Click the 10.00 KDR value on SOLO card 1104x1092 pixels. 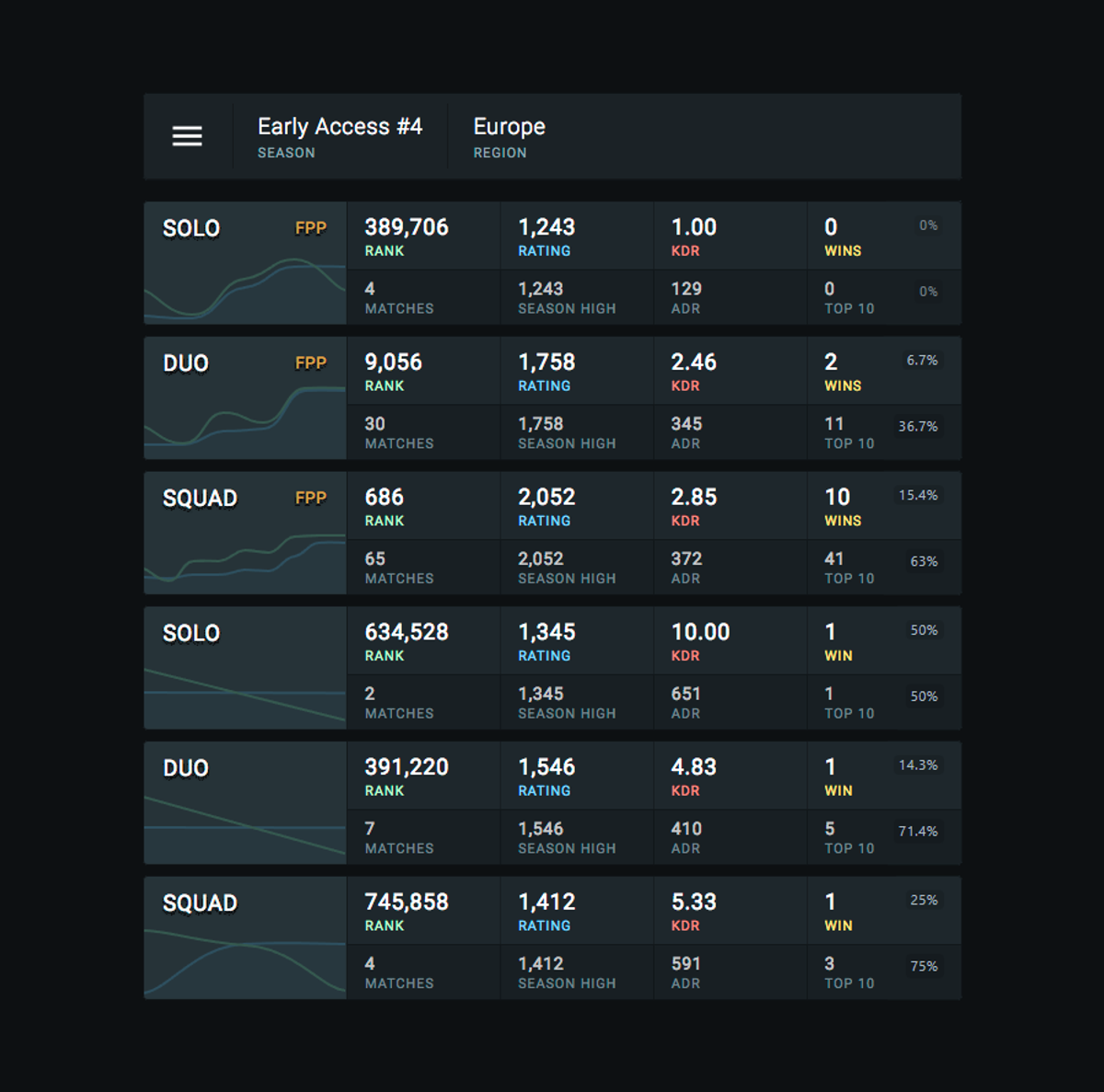(701, 631)
